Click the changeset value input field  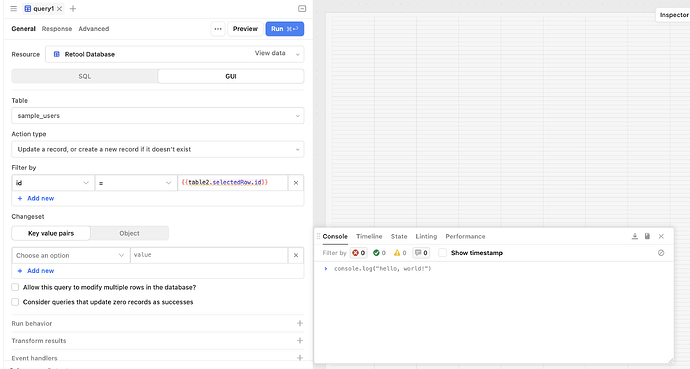point(209,255)
